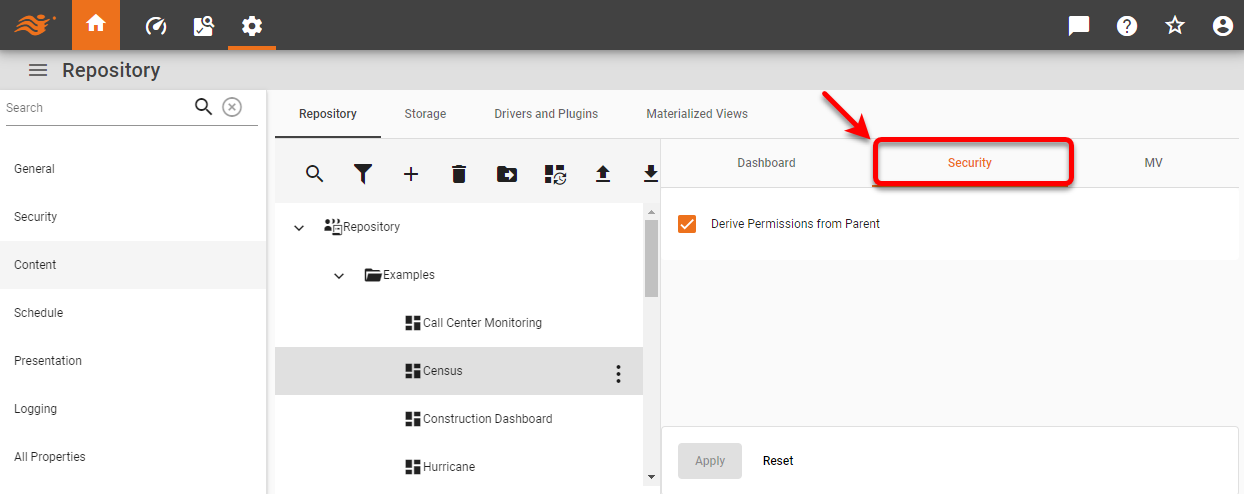Open Schedule settings in sidebar

click(133, 313)
